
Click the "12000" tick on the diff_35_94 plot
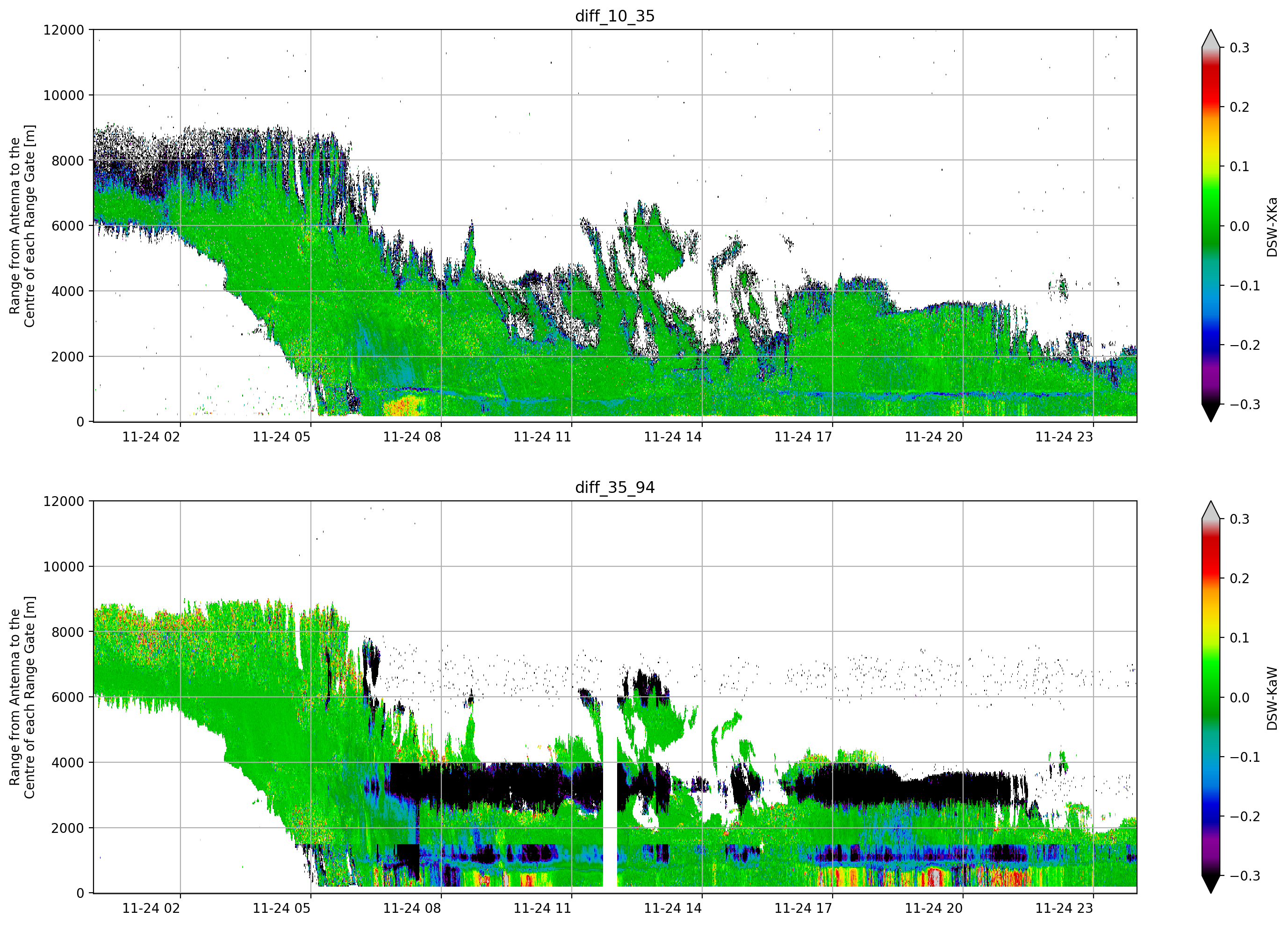click(x=64, y=502)
